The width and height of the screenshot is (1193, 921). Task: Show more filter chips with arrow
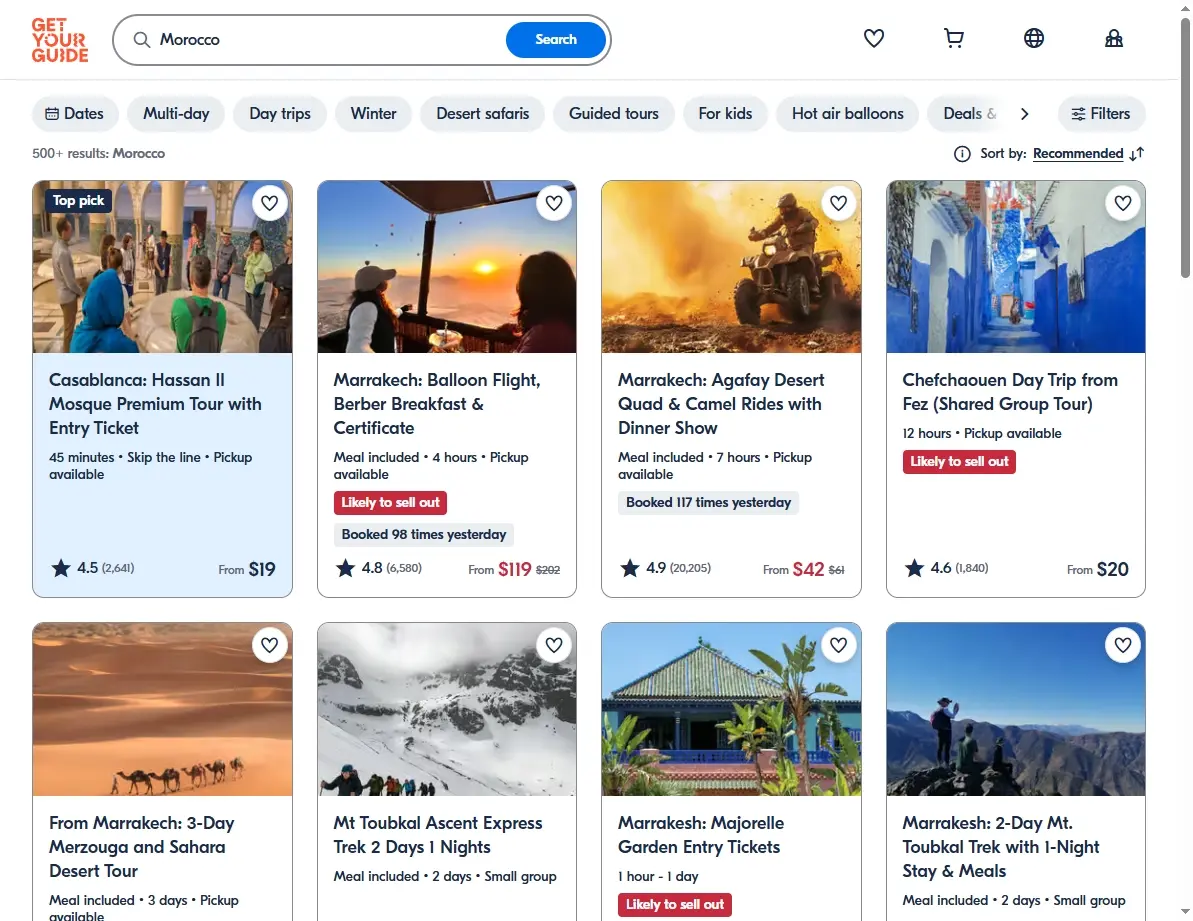click(1024, 113)
